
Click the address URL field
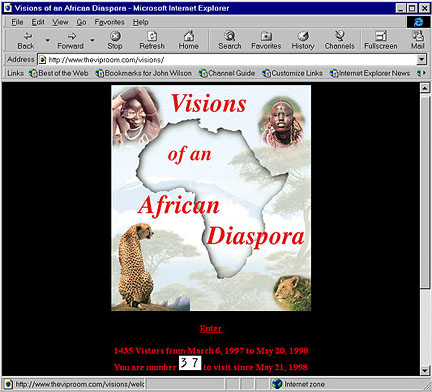(232, 60)
